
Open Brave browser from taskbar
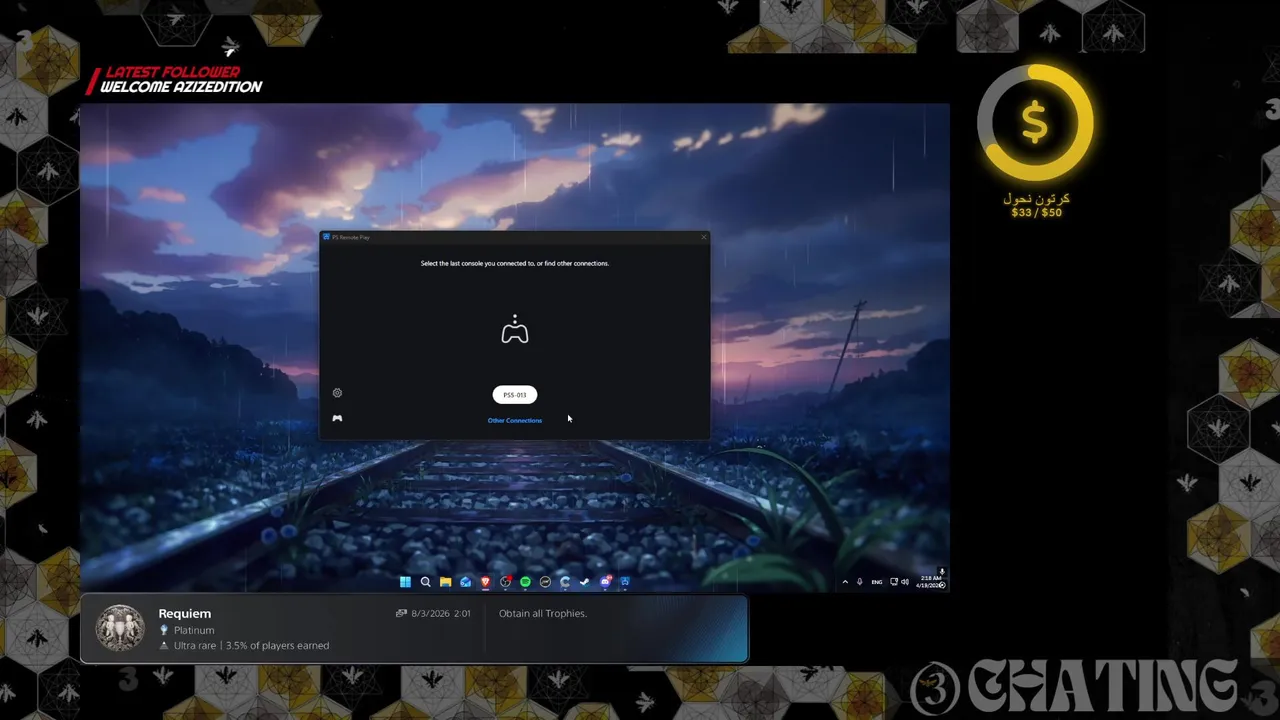[x=485, y=582]
